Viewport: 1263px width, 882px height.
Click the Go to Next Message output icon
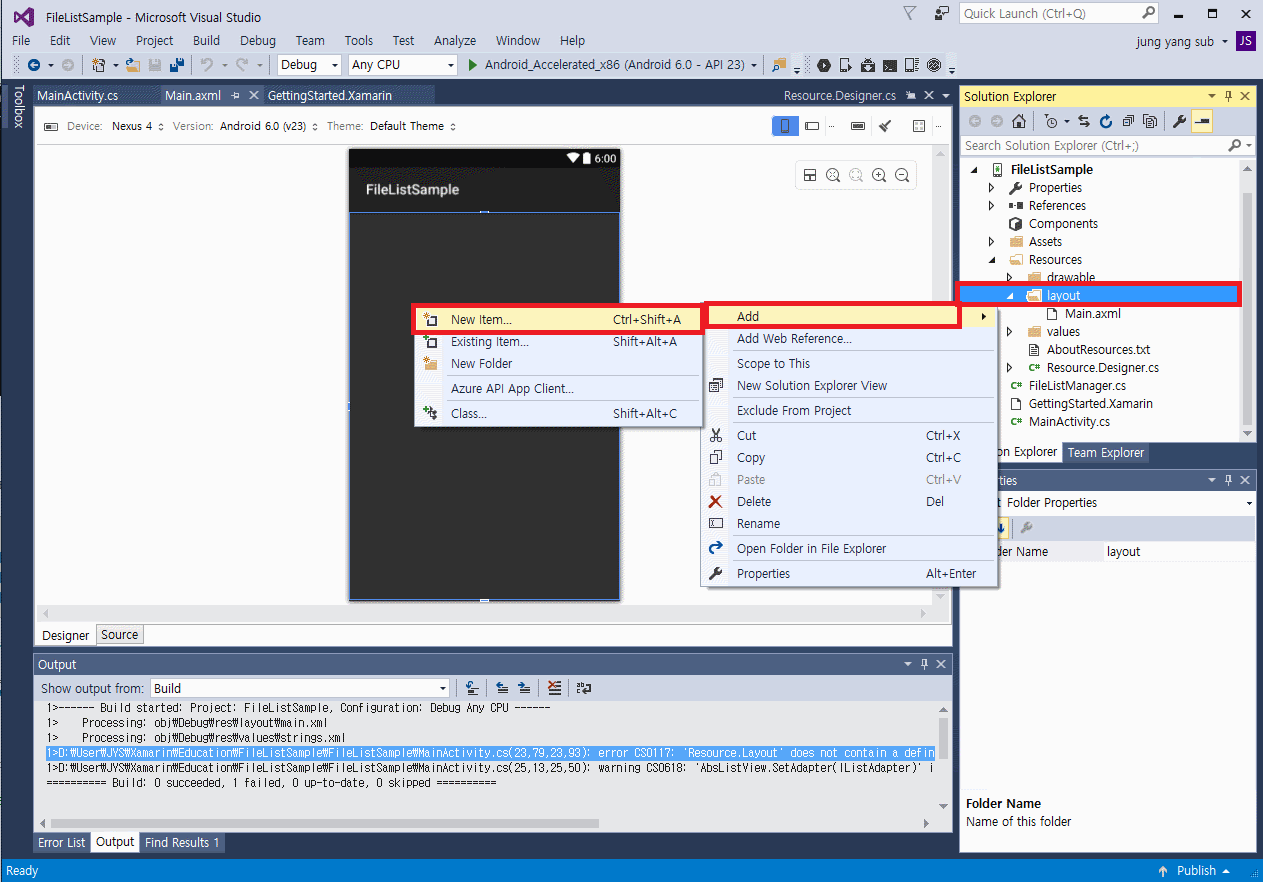(x=524, y=688)
